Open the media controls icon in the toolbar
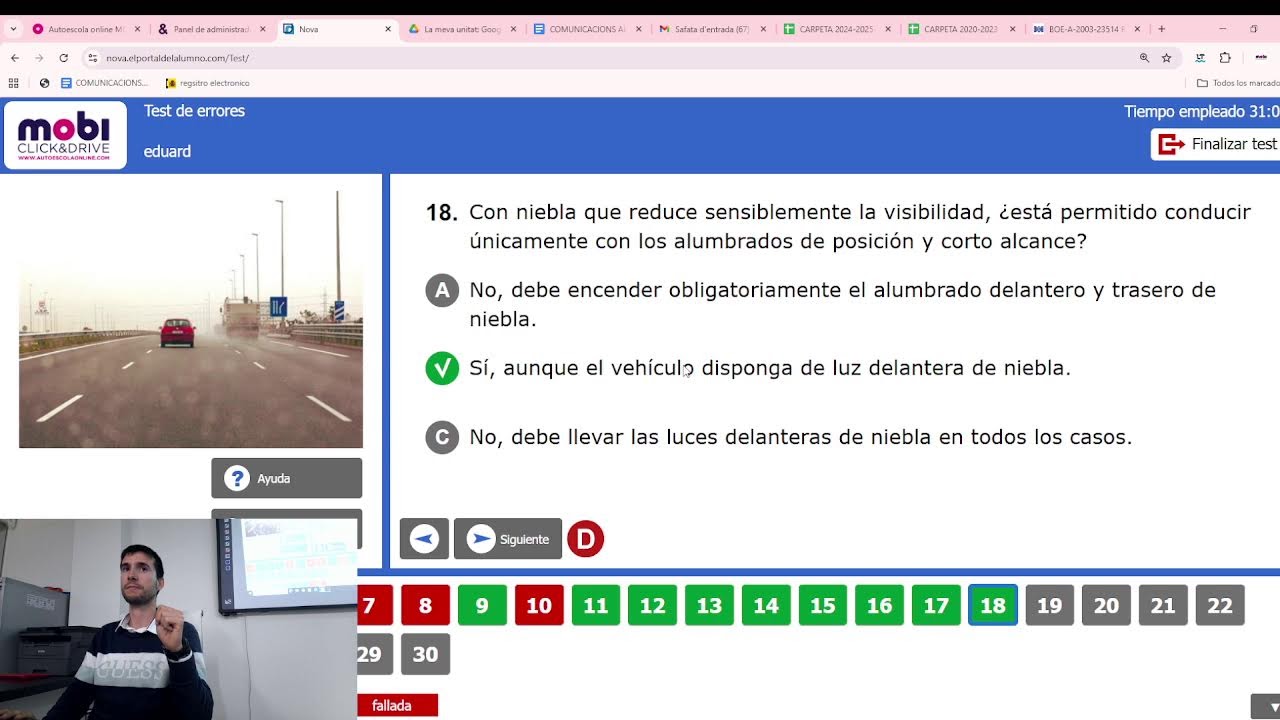Viewport: 1280px width, 720px height. coord(1200,58)
